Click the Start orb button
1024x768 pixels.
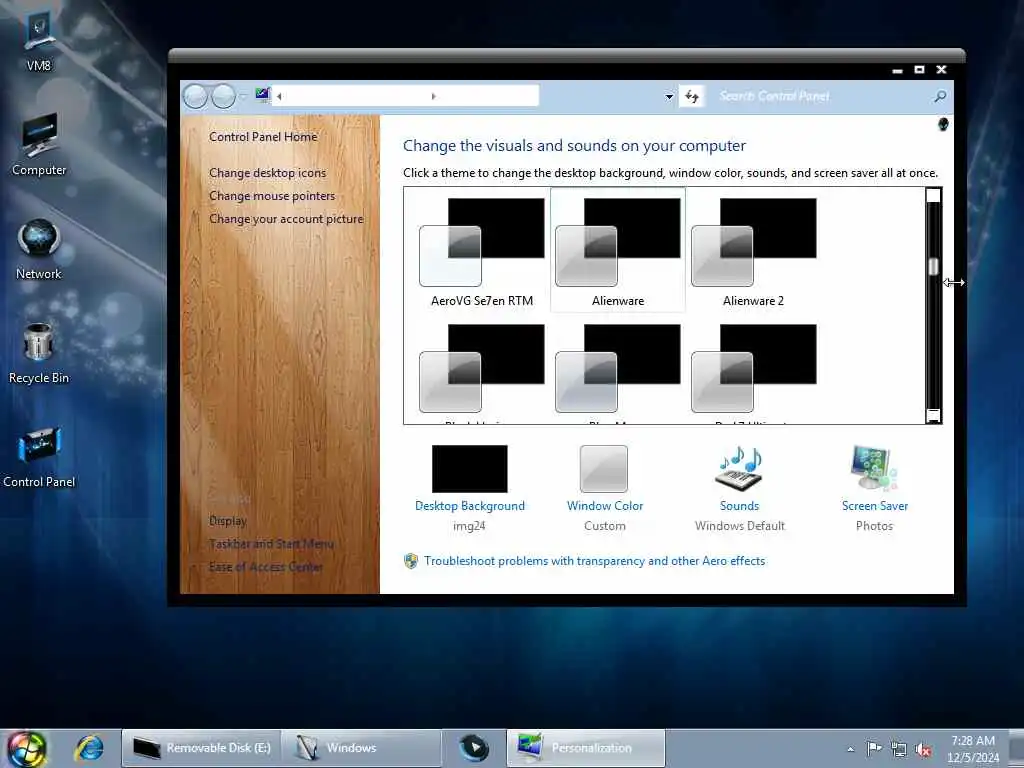[x=27, y=748]
